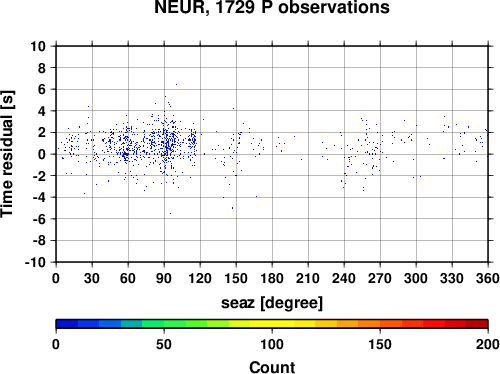Click the y-axis tick label '-10'
Screen dimensions: 500x374
pyautogui.click(x=35, y=262)
